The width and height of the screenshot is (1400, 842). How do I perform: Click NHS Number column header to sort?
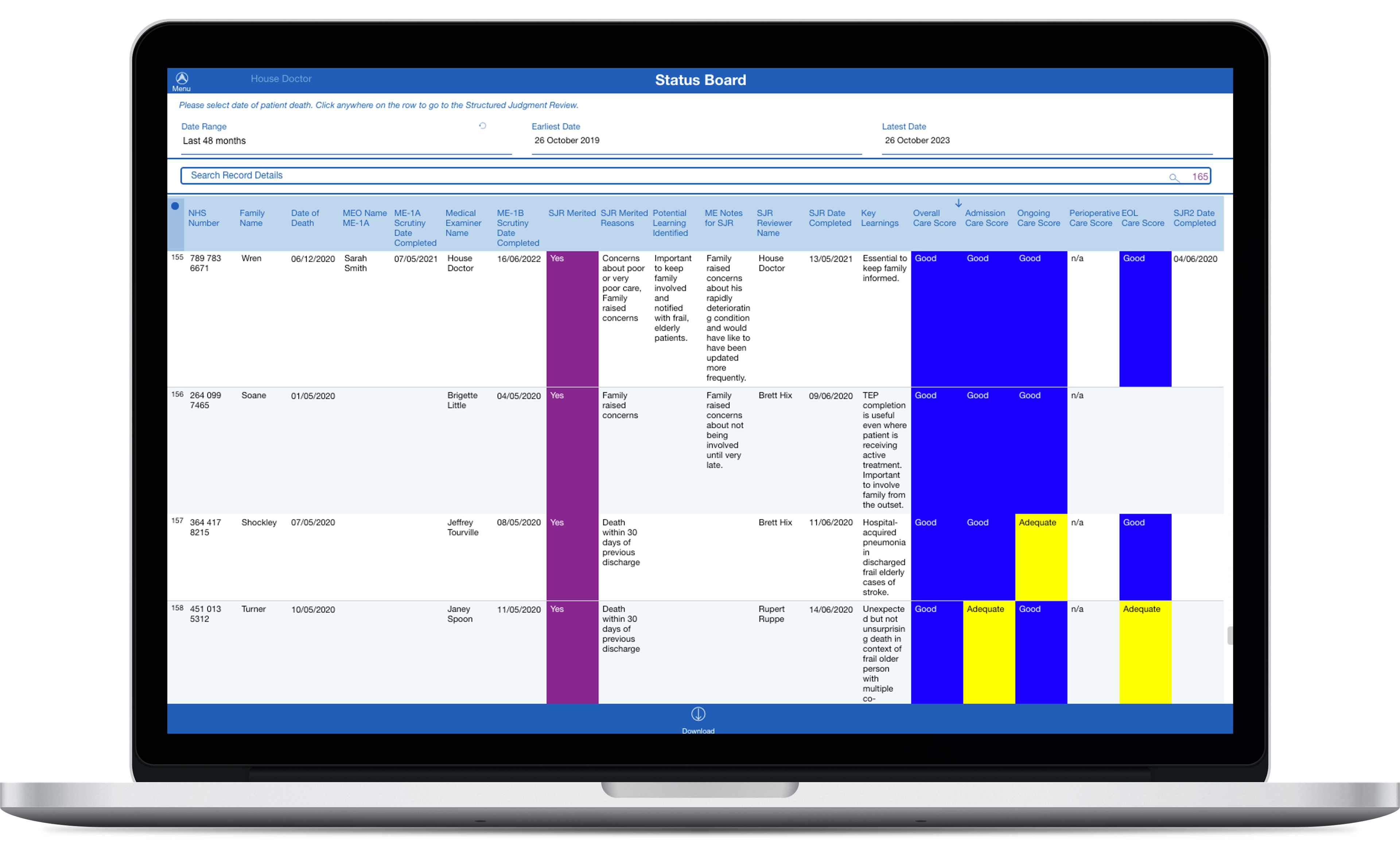click(204, 216)
